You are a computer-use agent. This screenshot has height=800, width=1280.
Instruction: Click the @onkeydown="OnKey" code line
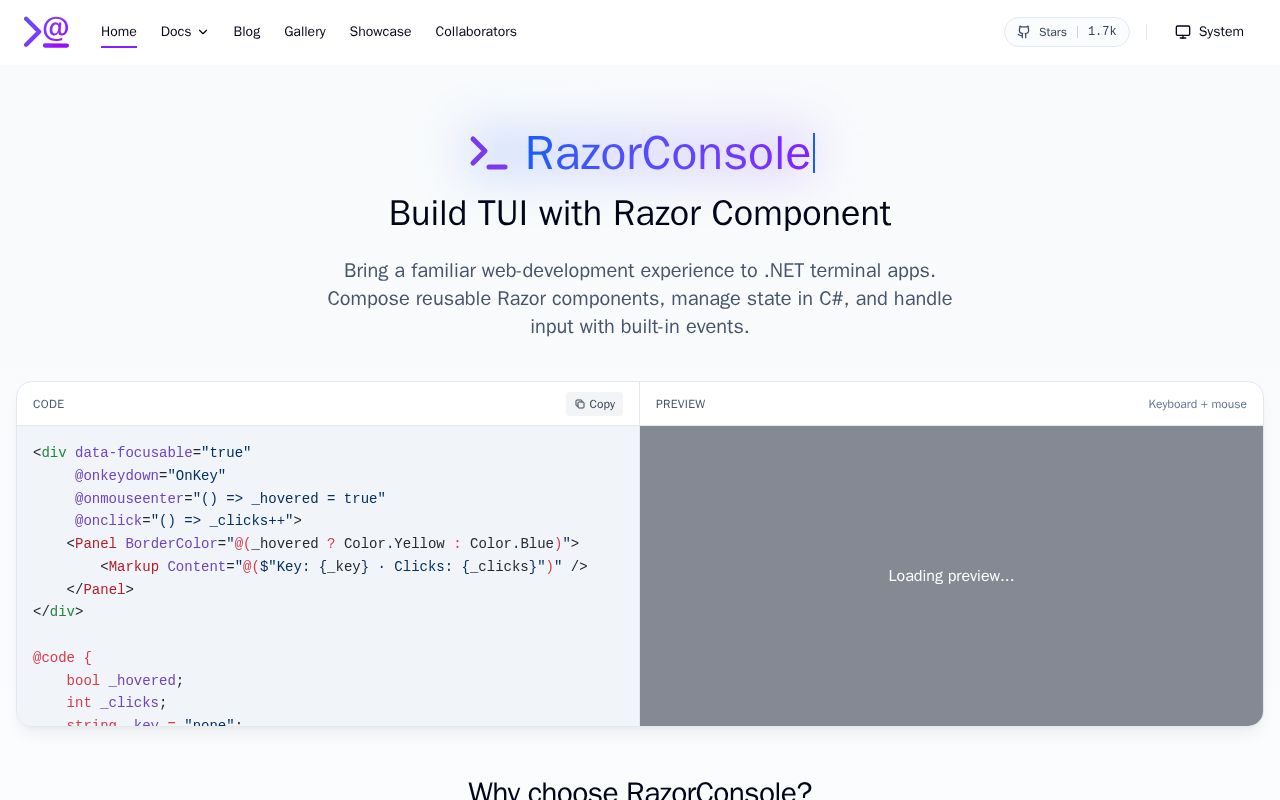(150, 476)
